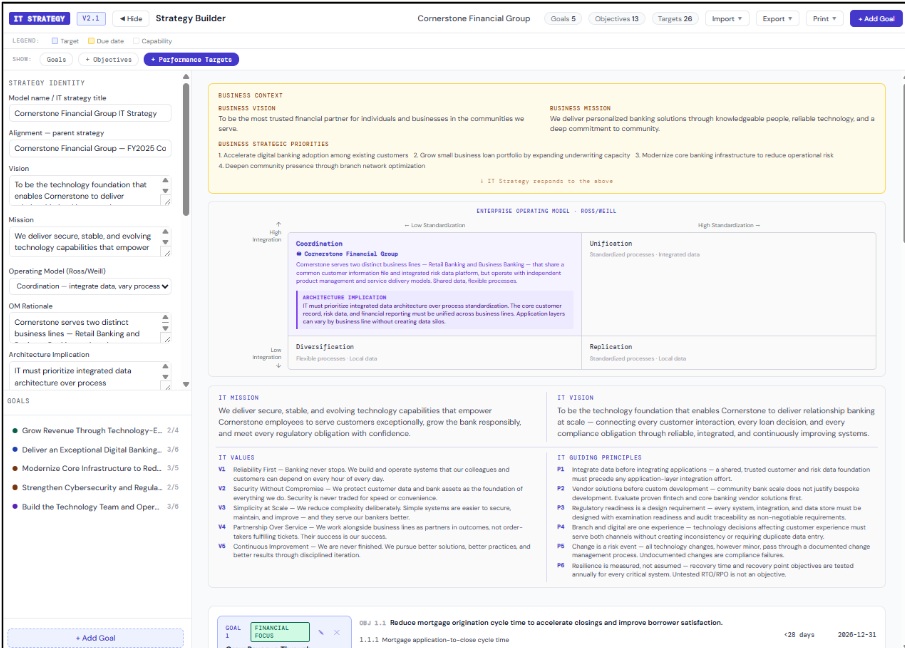Select the Unification quadrant

point(729,284)
